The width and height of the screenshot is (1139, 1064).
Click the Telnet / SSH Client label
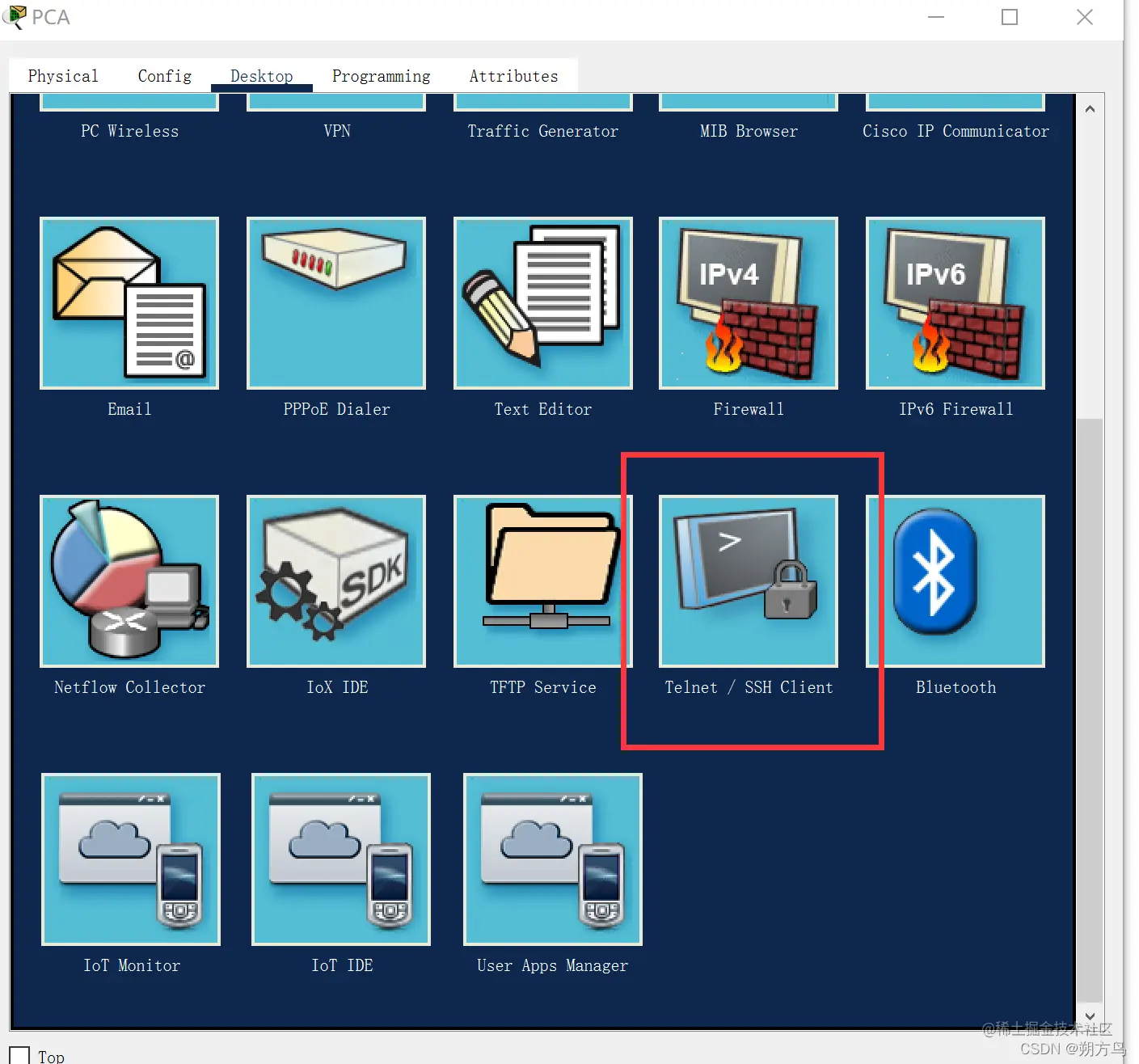click(x=749, y=687)
